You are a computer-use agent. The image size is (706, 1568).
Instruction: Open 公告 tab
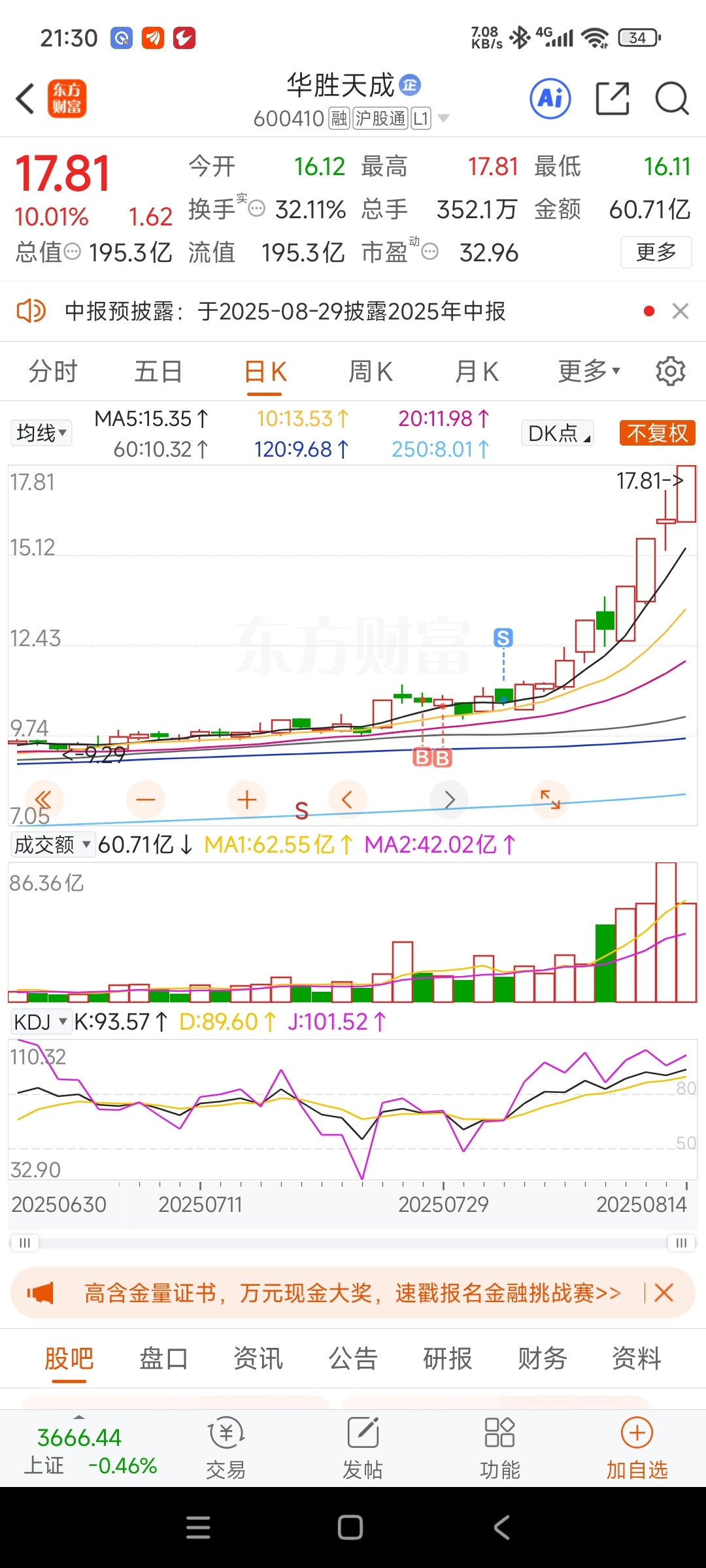[353, 1359]
